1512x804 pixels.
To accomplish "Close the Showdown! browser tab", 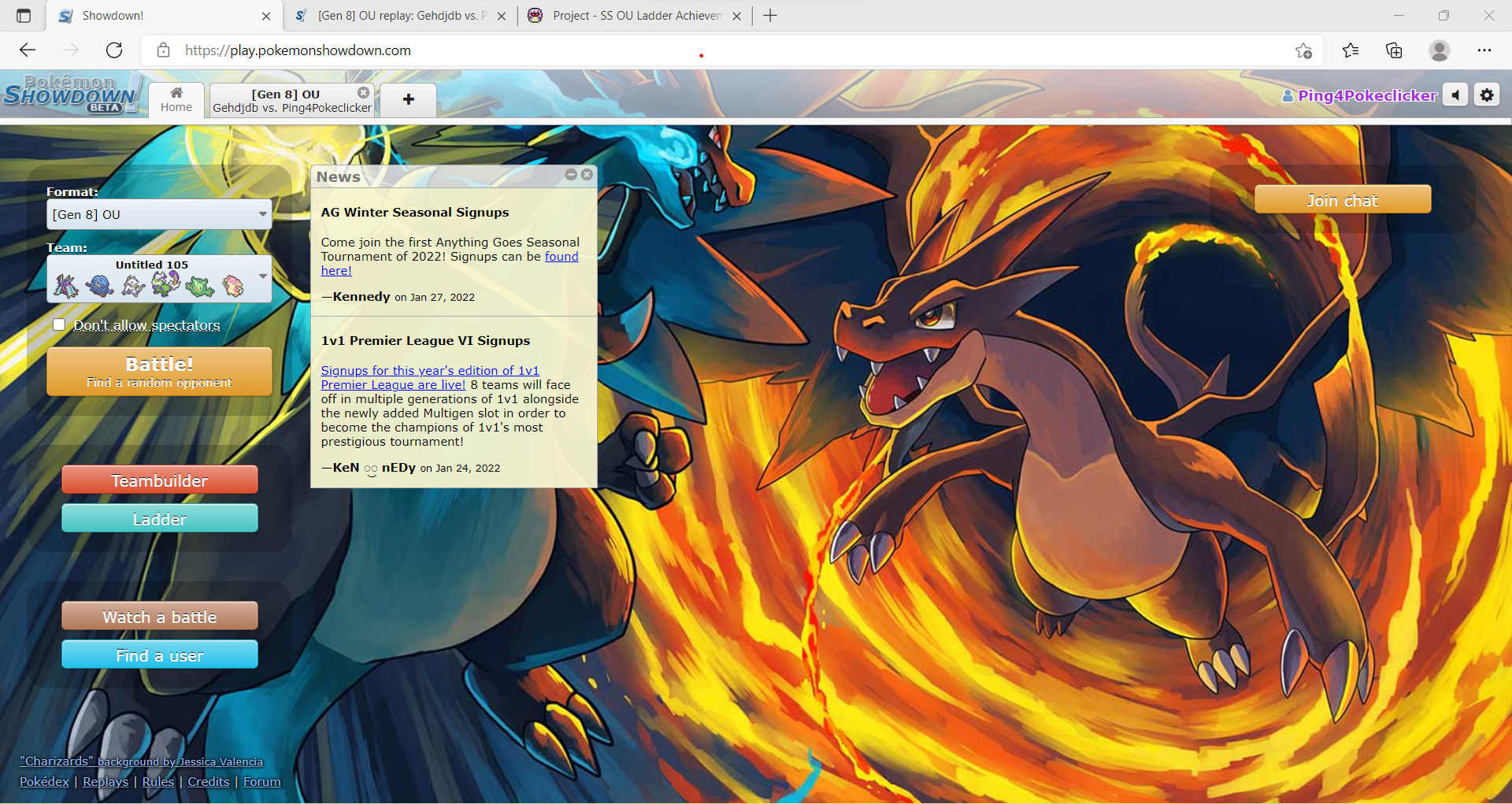I will click(x=266, y=16).
